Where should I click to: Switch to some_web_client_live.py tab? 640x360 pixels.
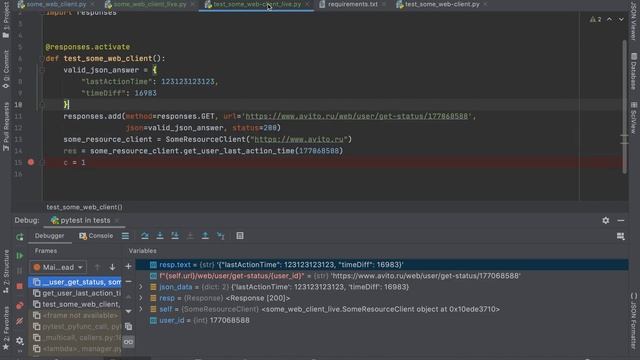149,4
